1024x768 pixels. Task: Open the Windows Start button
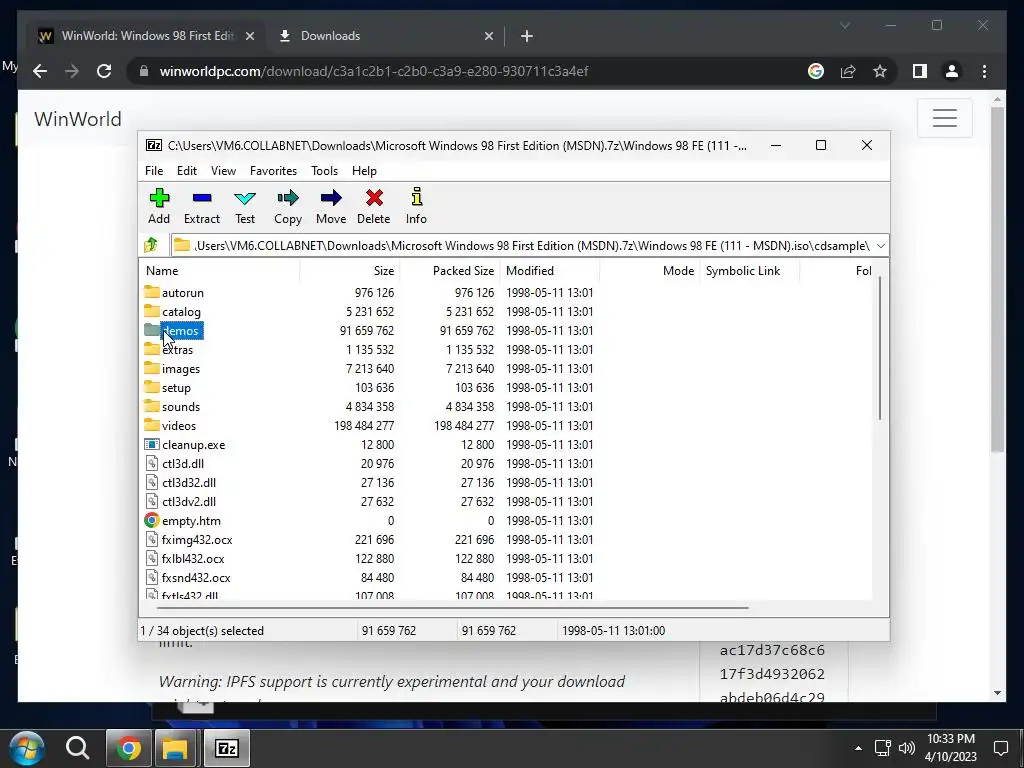pyautogui.click(x=26, y=748)
